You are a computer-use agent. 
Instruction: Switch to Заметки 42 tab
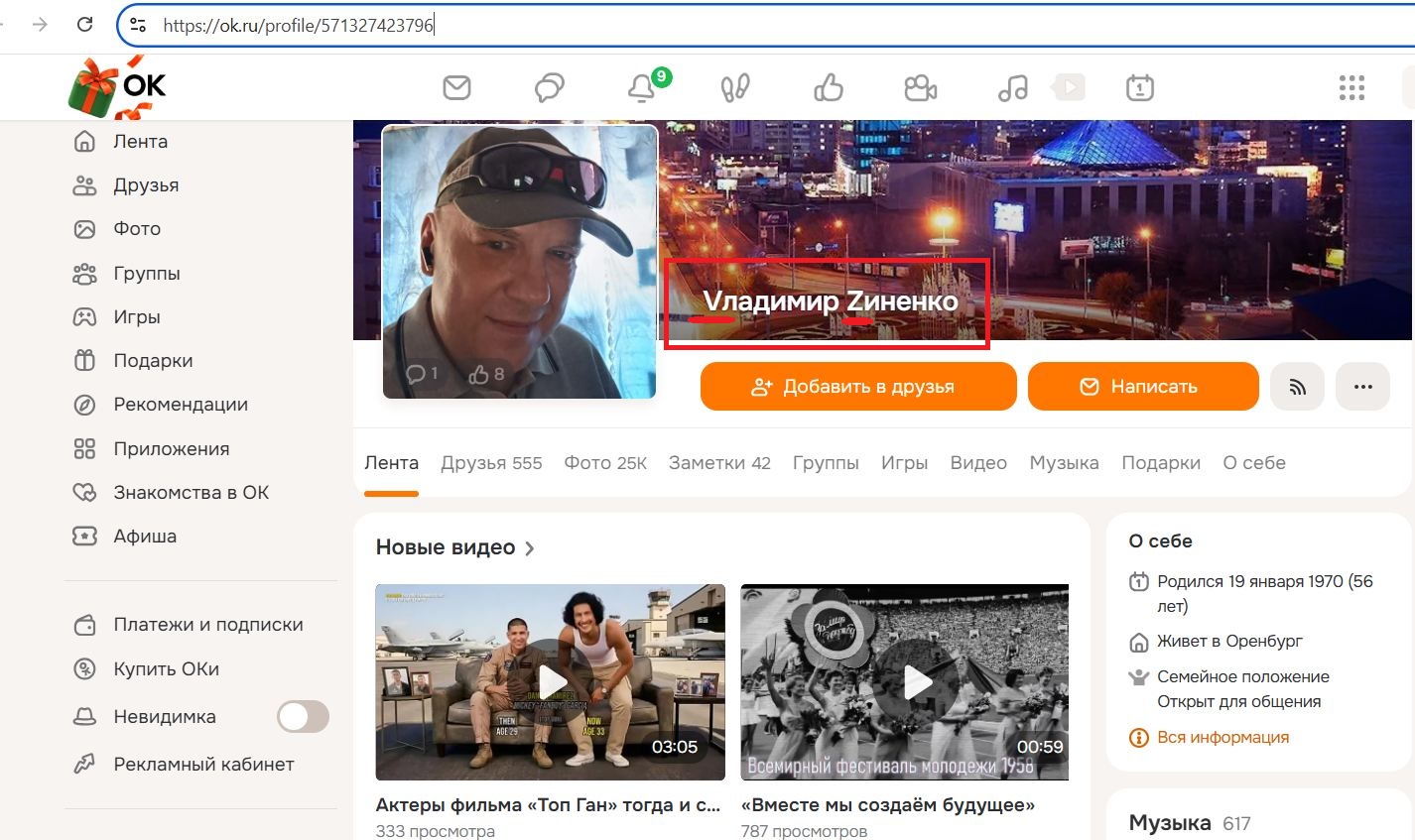(719, 463)
